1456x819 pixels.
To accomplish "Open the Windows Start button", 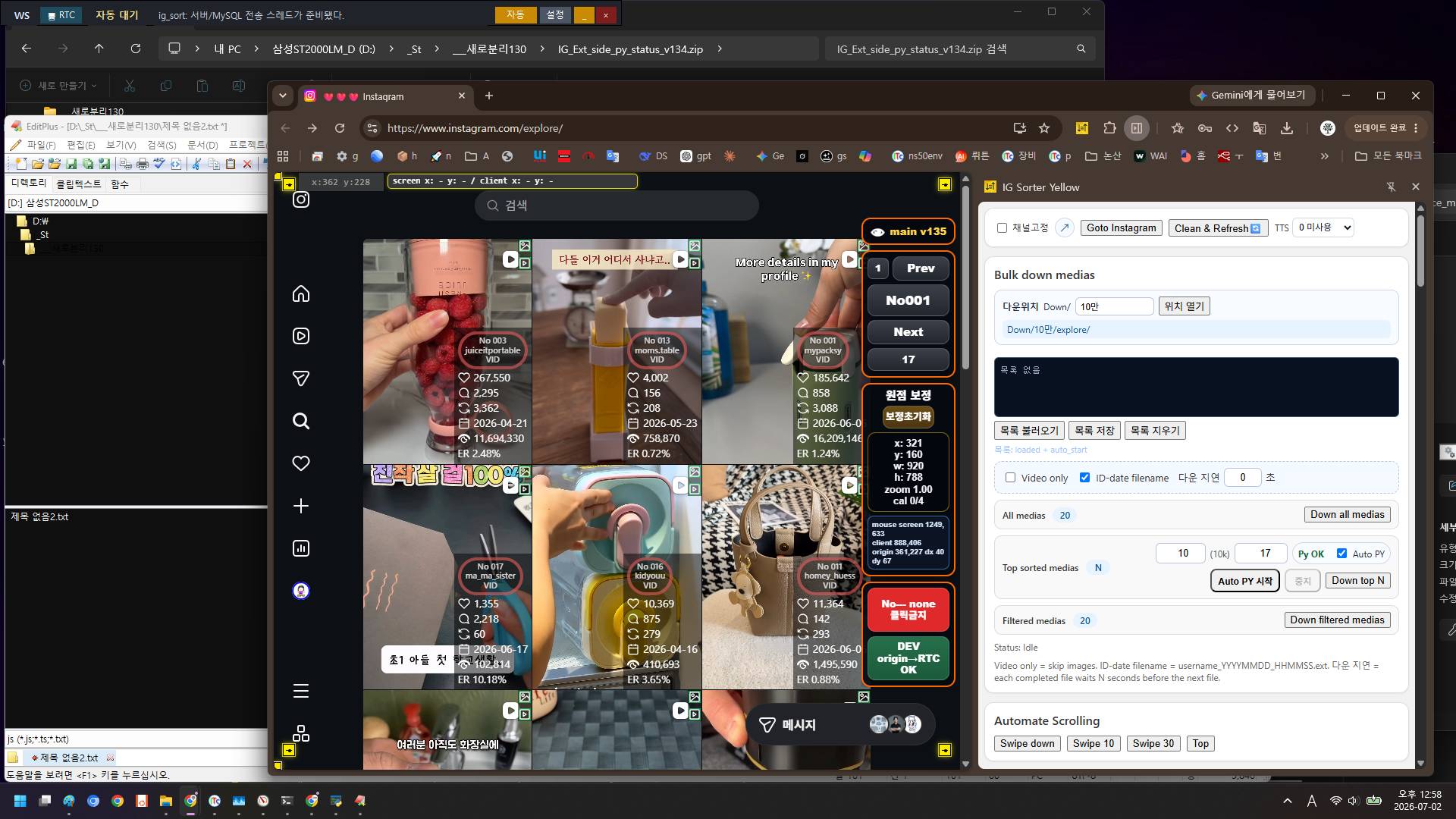I will click(x=20, y=801).
